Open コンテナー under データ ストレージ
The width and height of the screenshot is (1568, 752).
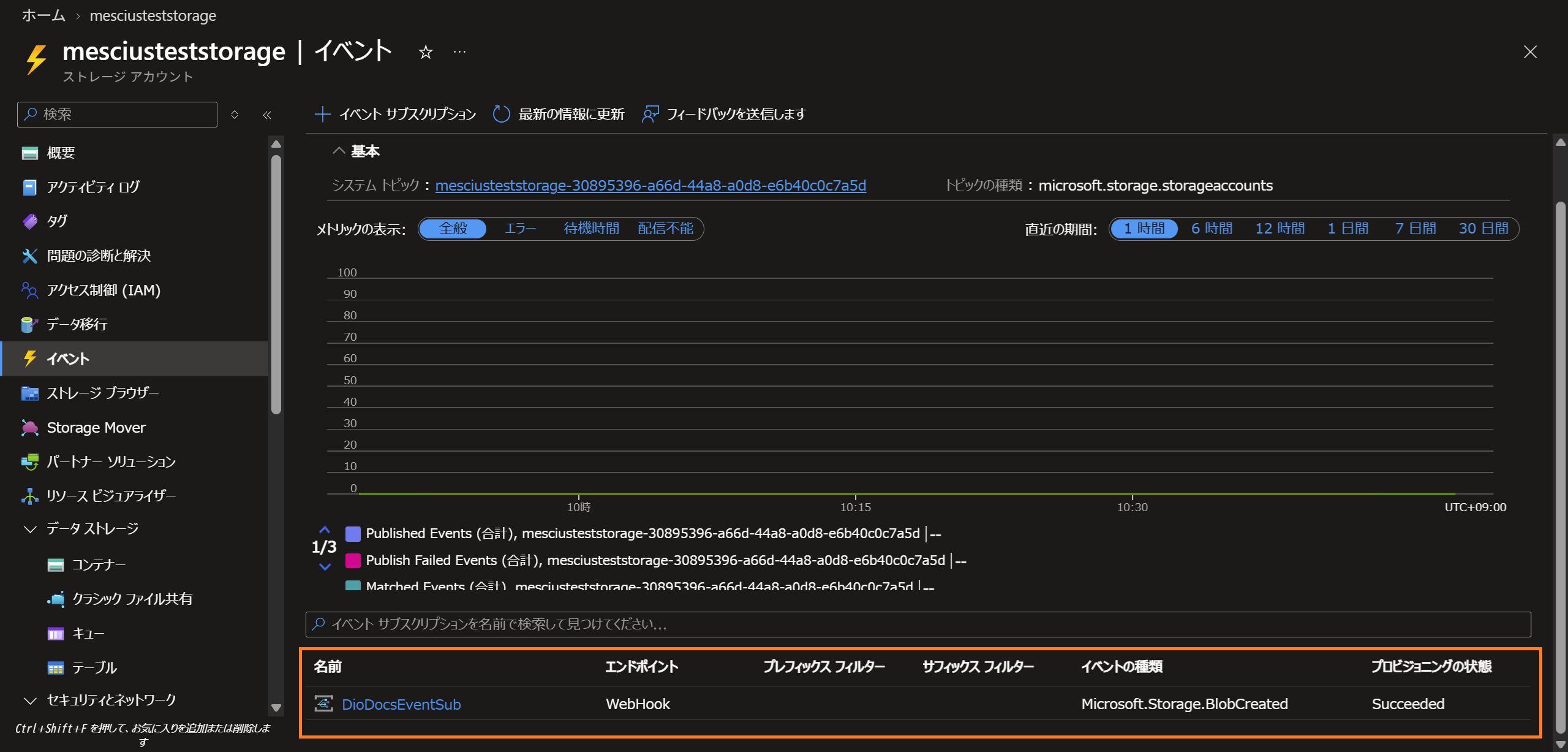(135, 564)
